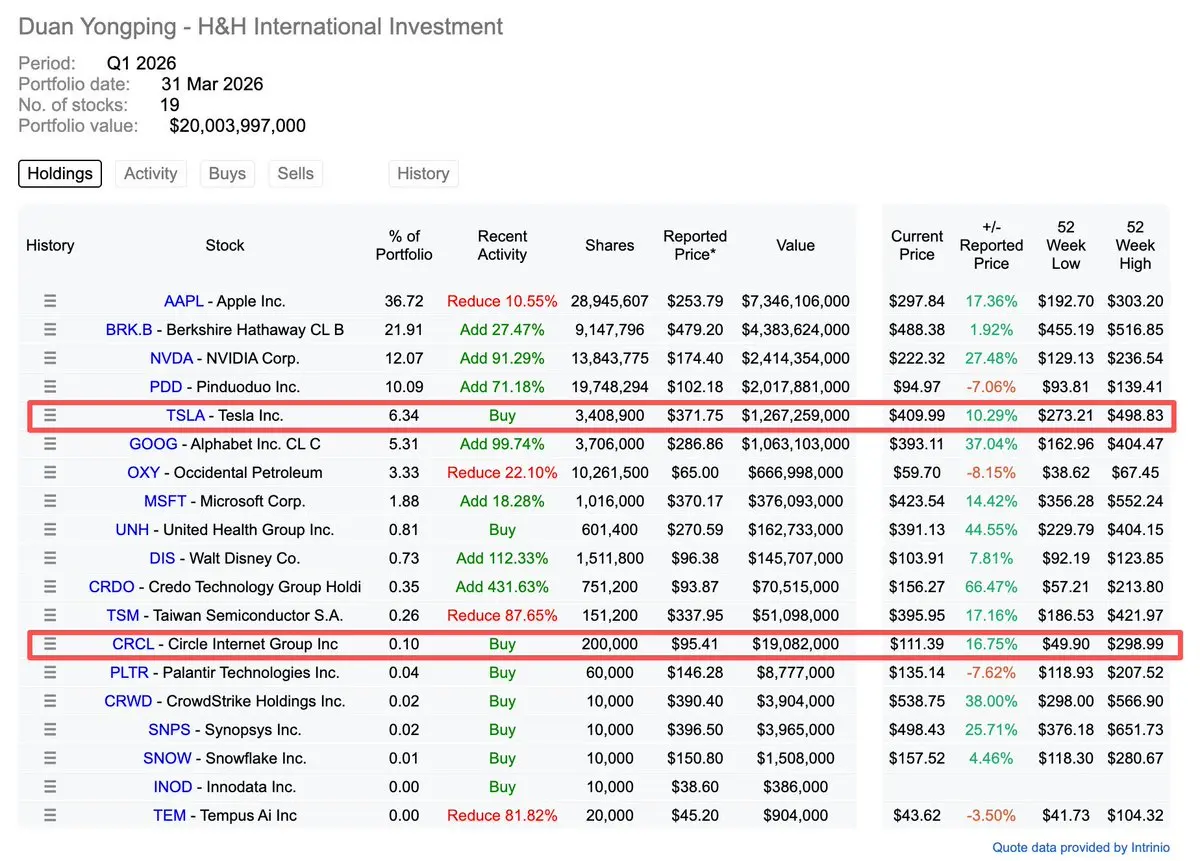Click the Reported Price* column header

tap(695, 245)
